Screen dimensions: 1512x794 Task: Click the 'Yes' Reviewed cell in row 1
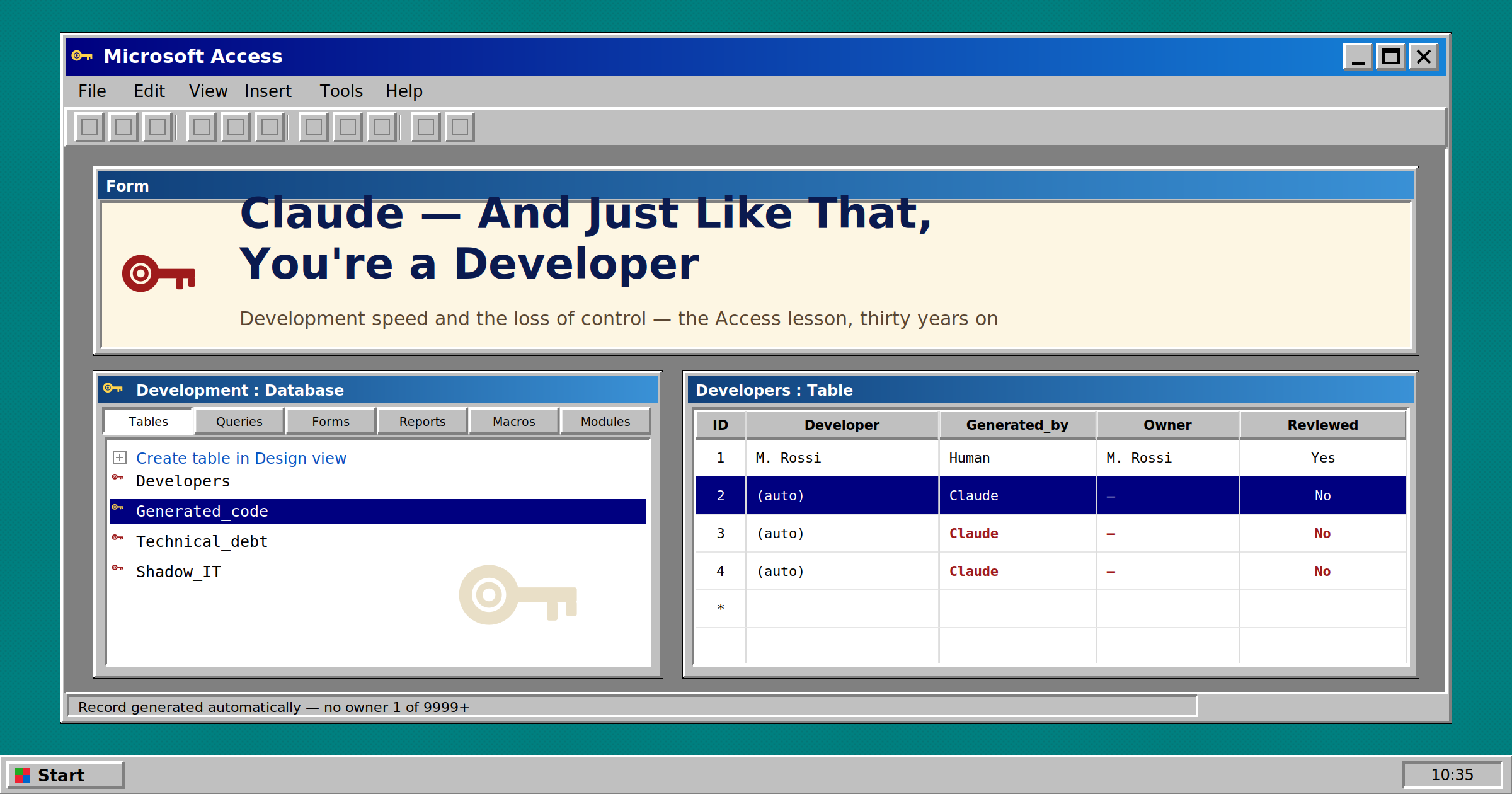pos(1322,458)
